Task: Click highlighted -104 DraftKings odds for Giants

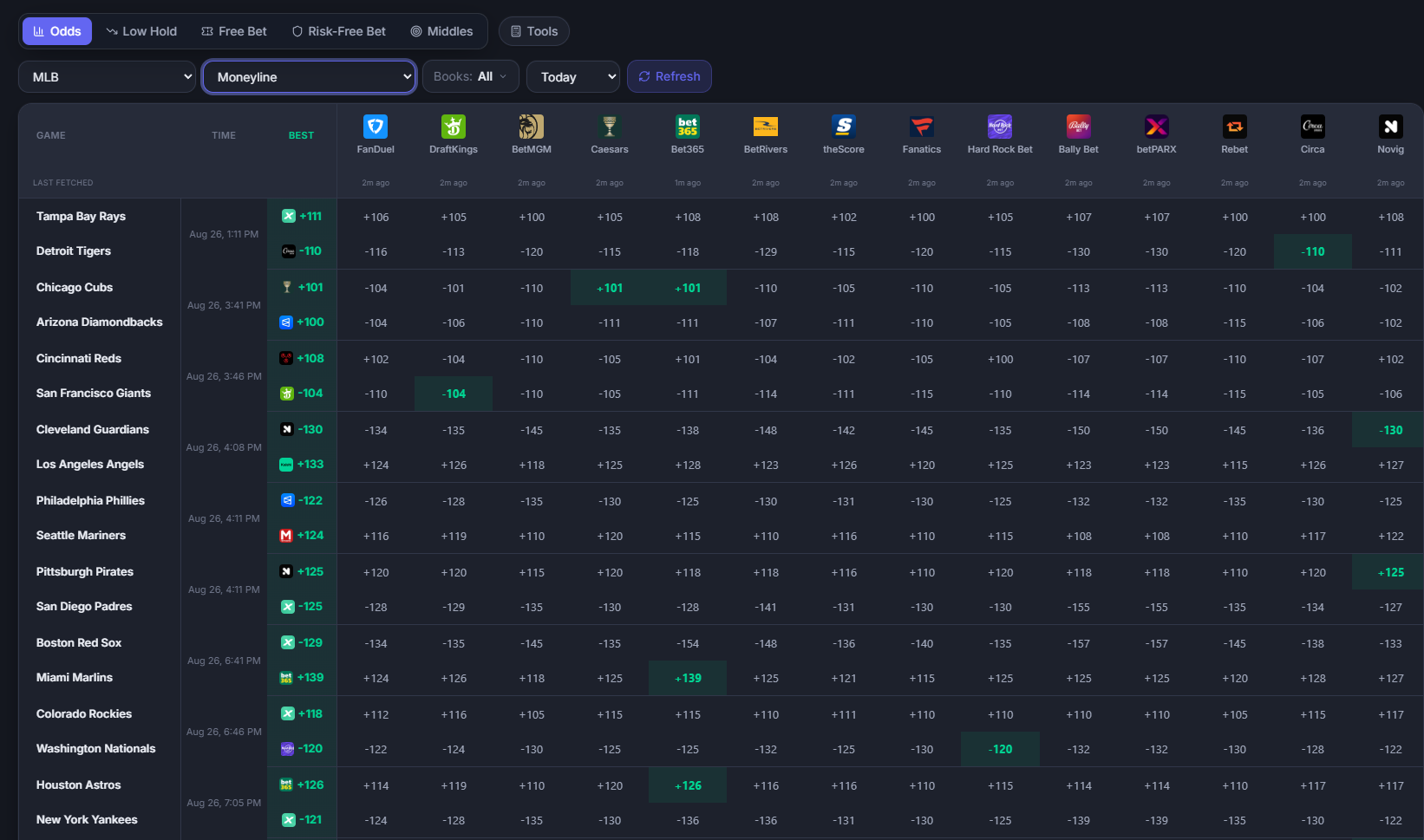Action: [454, 394]
